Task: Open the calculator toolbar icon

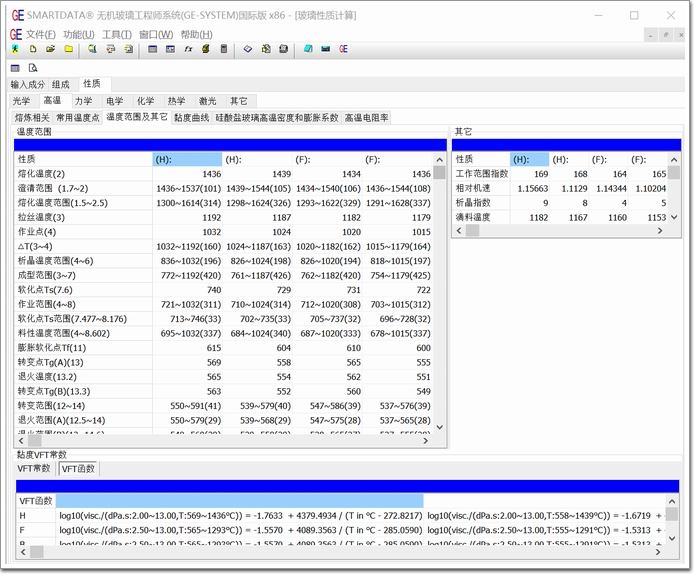Action: pyautogui.click(x=223, y=49)
